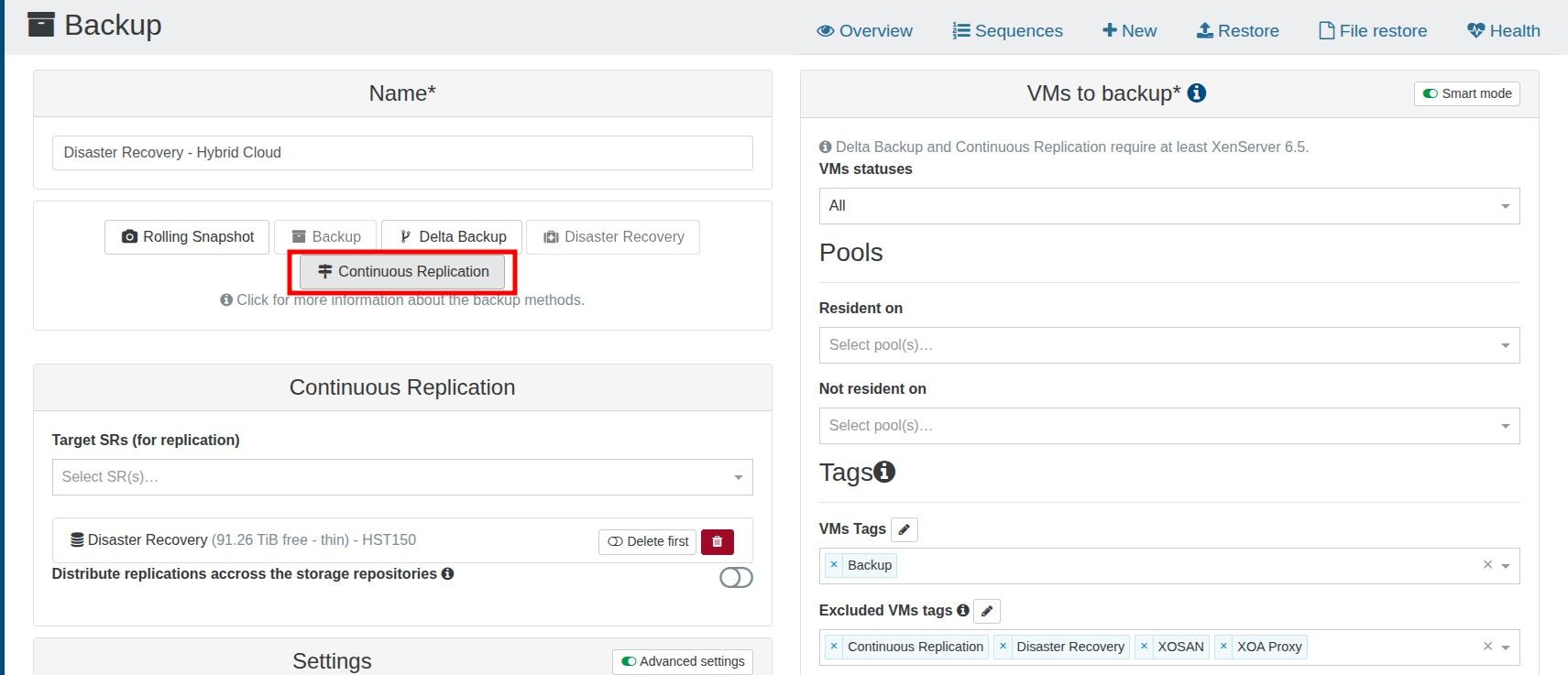This screenshot has width=1568, height=675.
Task: Click the pencil icon next to VMs Tags
Action: (x=904, y=529)
